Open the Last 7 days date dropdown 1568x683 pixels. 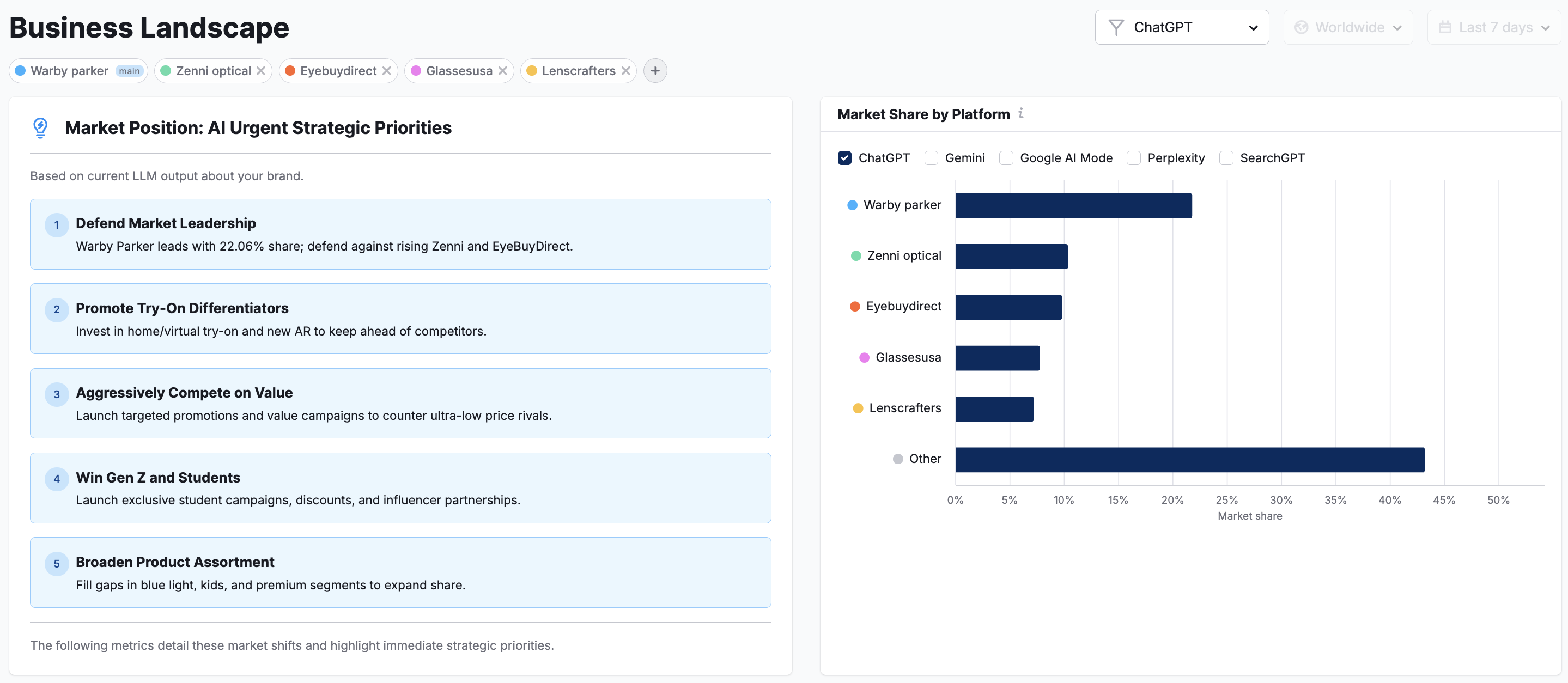1494,27
